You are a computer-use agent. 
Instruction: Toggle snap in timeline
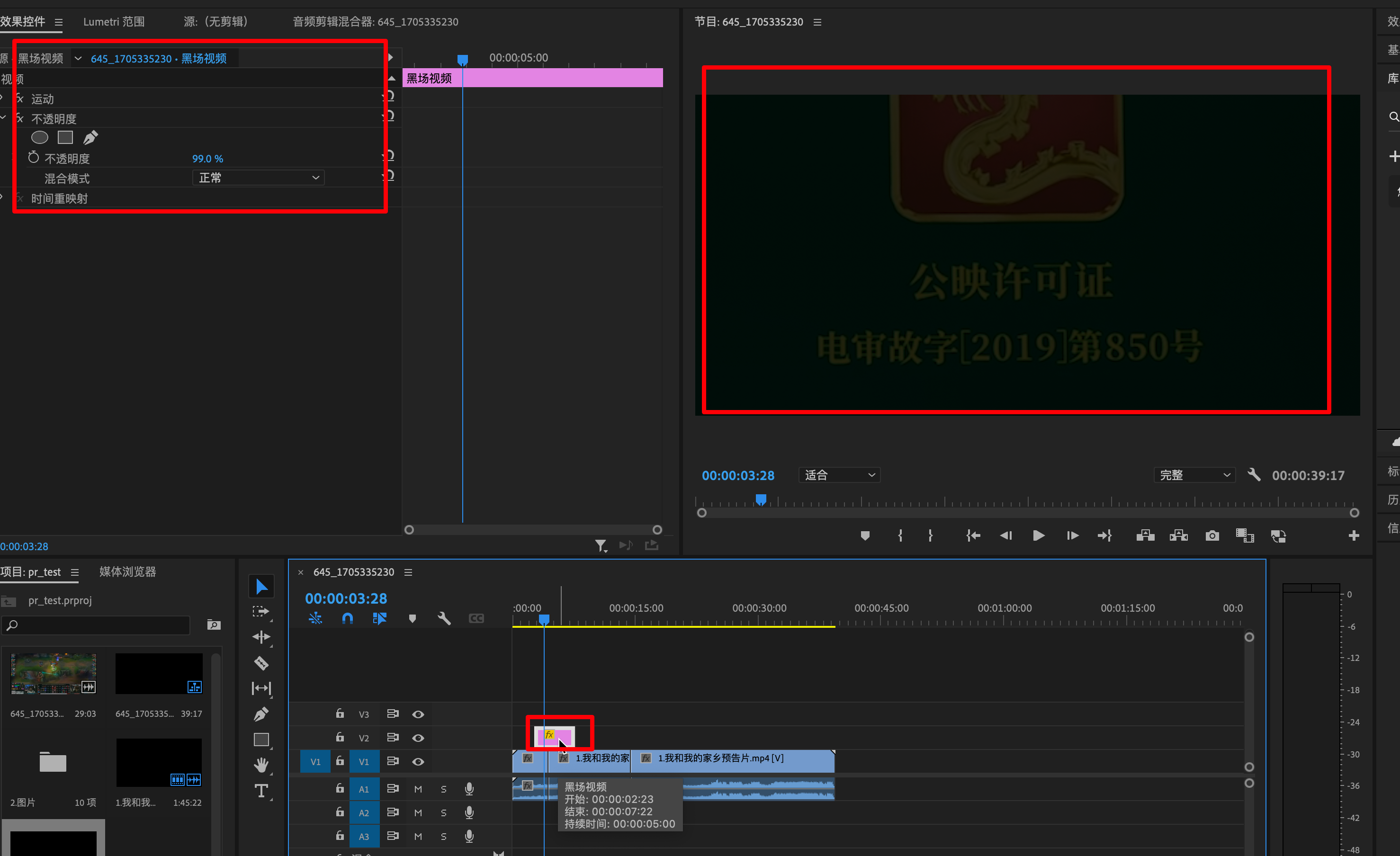tap(348, 619)
